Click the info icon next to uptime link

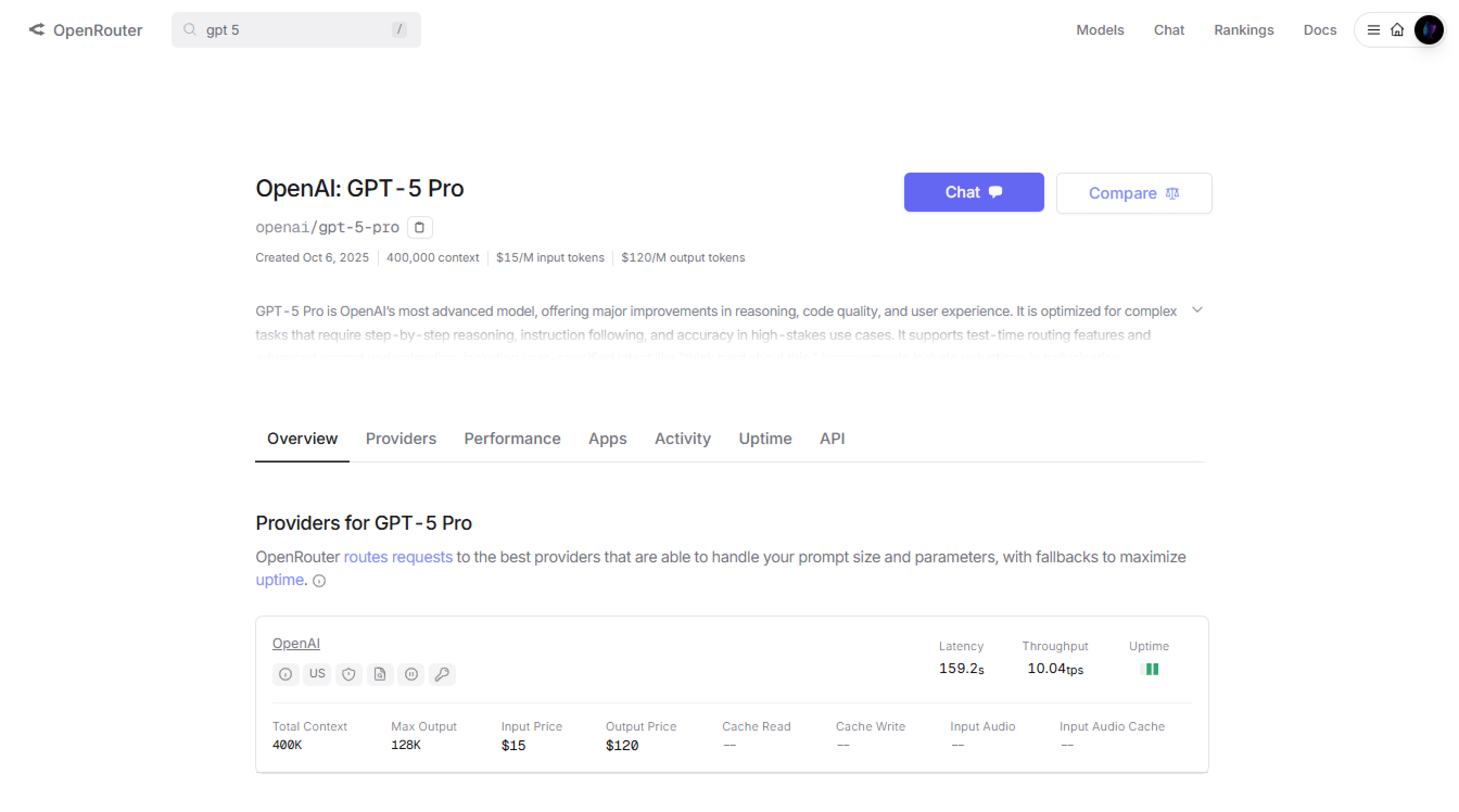pyautogui.click(x=319, y=581)
